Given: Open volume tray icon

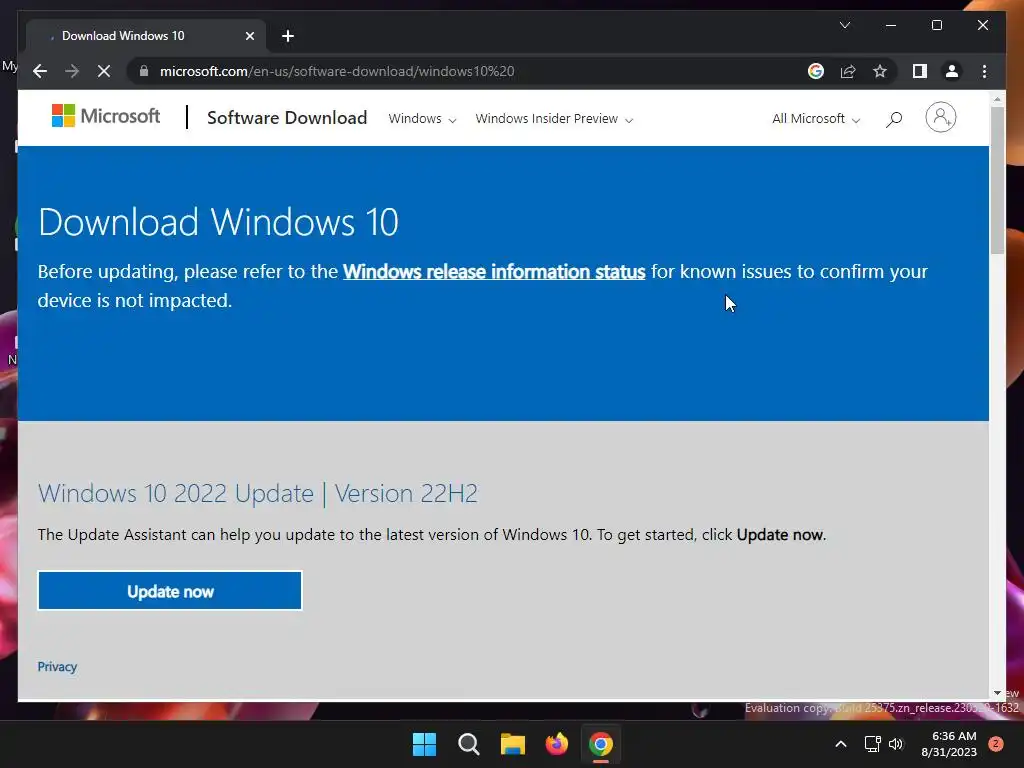Looking at the screenshot, I should click(x=896, y=744).
